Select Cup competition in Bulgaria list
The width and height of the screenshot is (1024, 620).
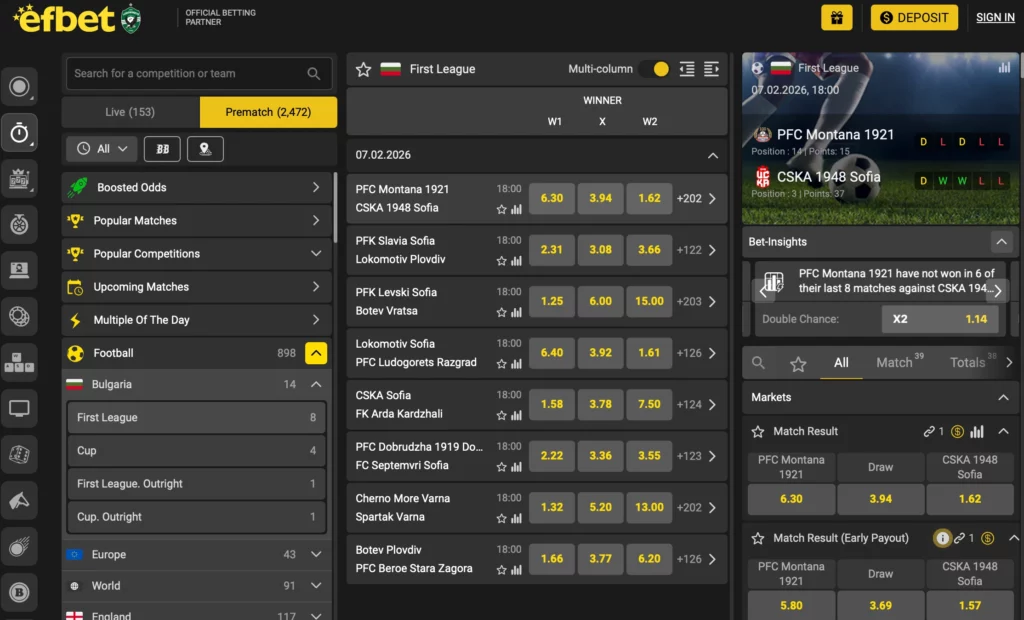[x=196, y=451]
